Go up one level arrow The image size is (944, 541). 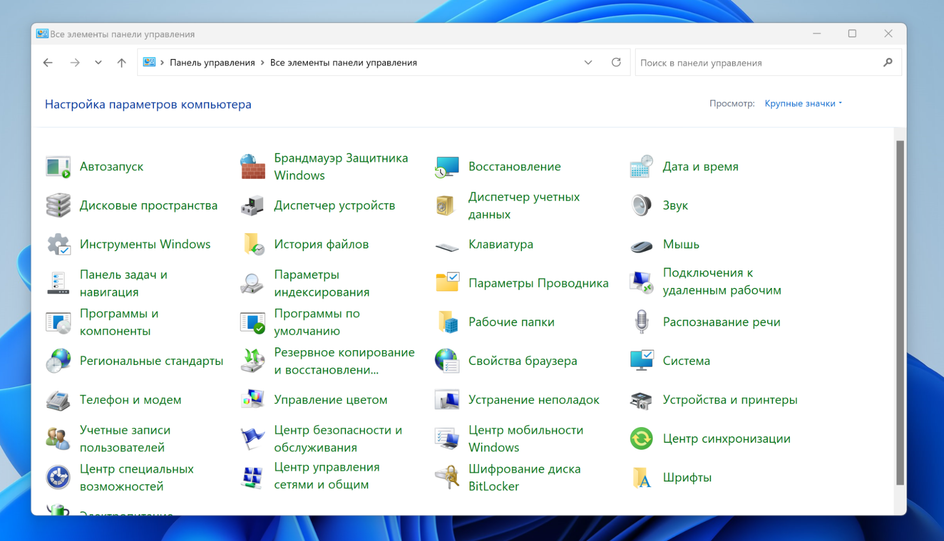tap(122, 63)
